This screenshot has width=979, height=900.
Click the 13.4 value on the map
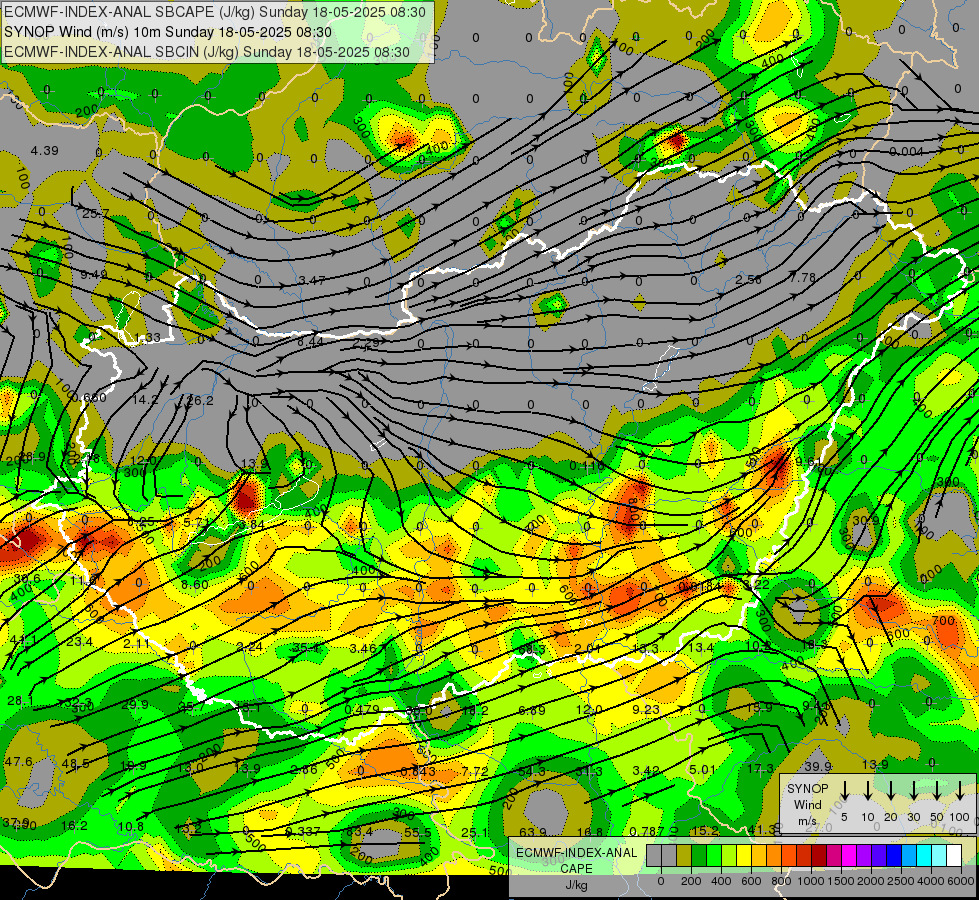click(701, 648)
